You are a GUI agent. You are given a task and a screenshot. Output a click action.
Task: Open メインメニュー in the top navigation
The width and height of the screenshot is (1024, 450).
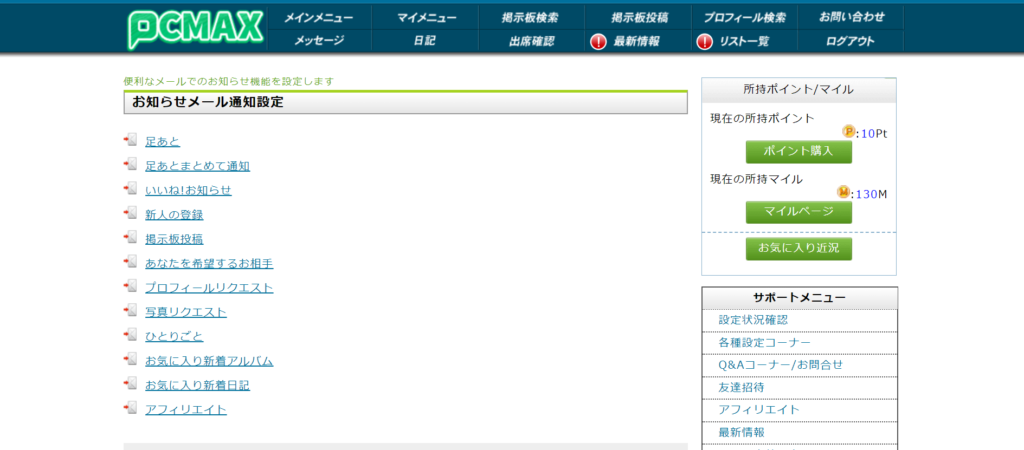click(318, 18)
